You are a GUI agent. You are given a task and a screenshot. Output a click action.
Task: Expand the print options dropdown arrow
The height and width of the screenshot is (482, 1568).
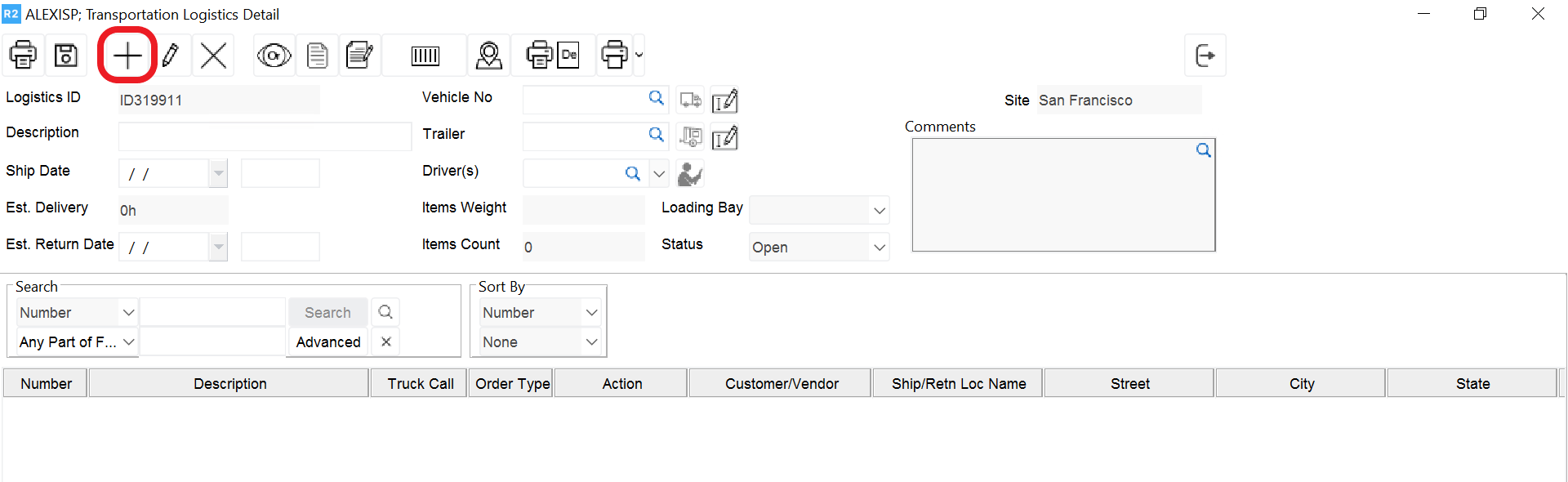pos(639,56)
